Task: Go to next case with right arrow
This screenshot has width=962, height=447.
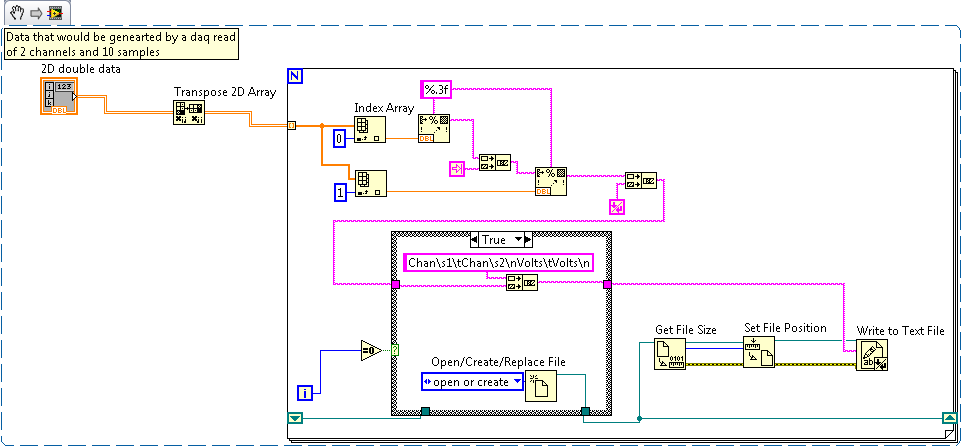Action: point(528,240)
